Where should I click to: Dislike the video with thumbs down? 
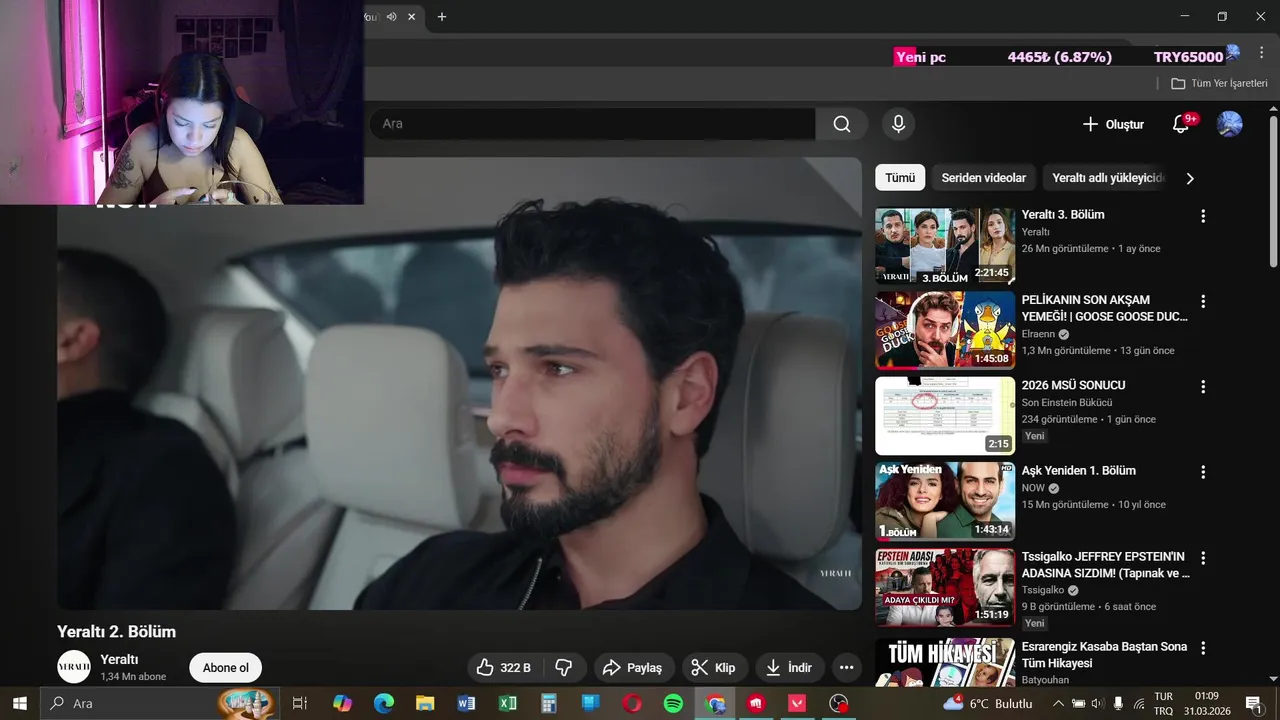pos(563,668)
